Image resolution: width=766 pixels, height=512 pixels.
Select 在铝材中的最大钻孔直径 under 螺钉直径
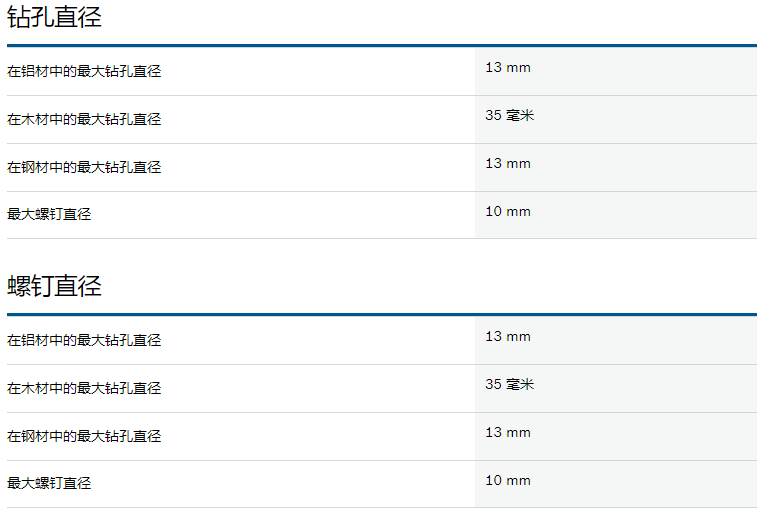pyautogui.click(x=84, y=340)
